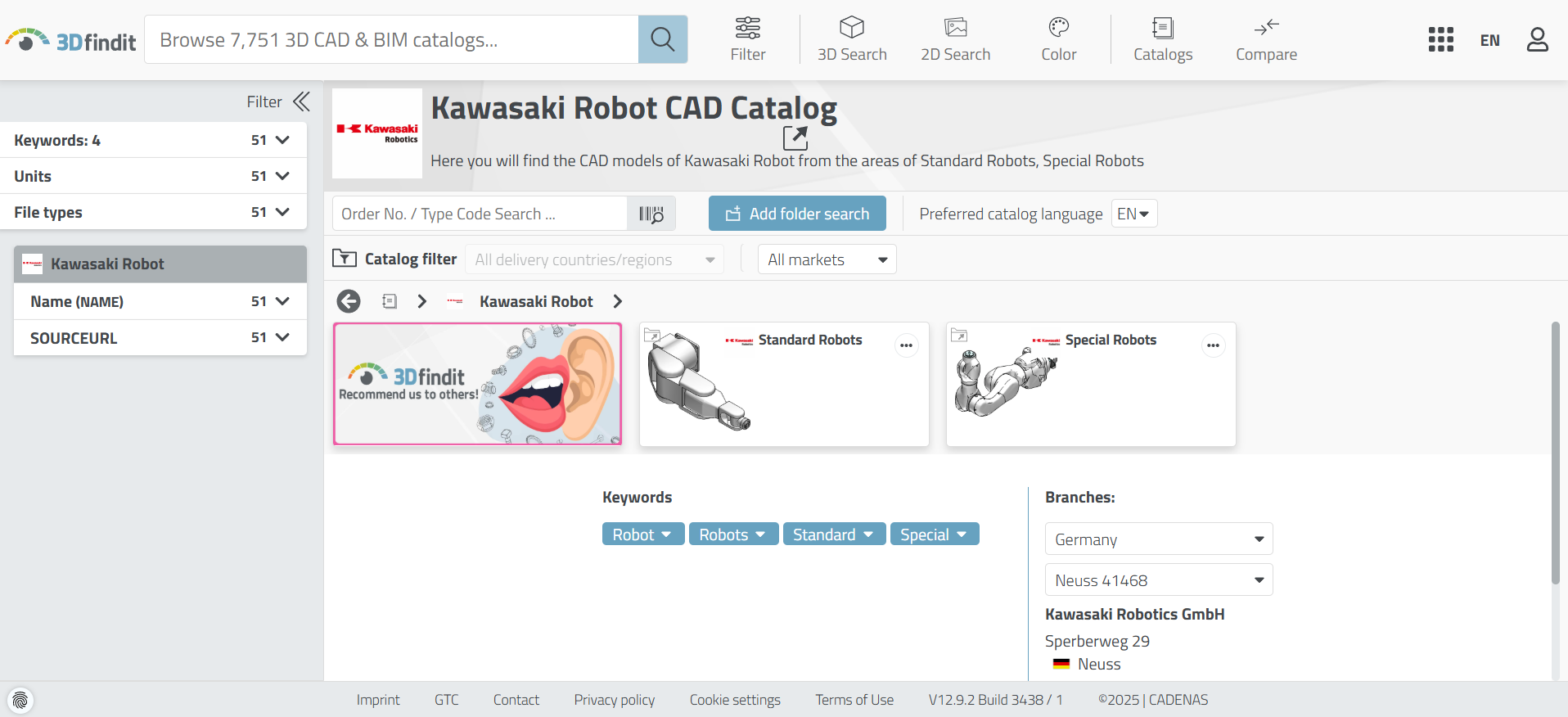
Task: Open the Filter tool in top toolbar
Action: [747, 39]
